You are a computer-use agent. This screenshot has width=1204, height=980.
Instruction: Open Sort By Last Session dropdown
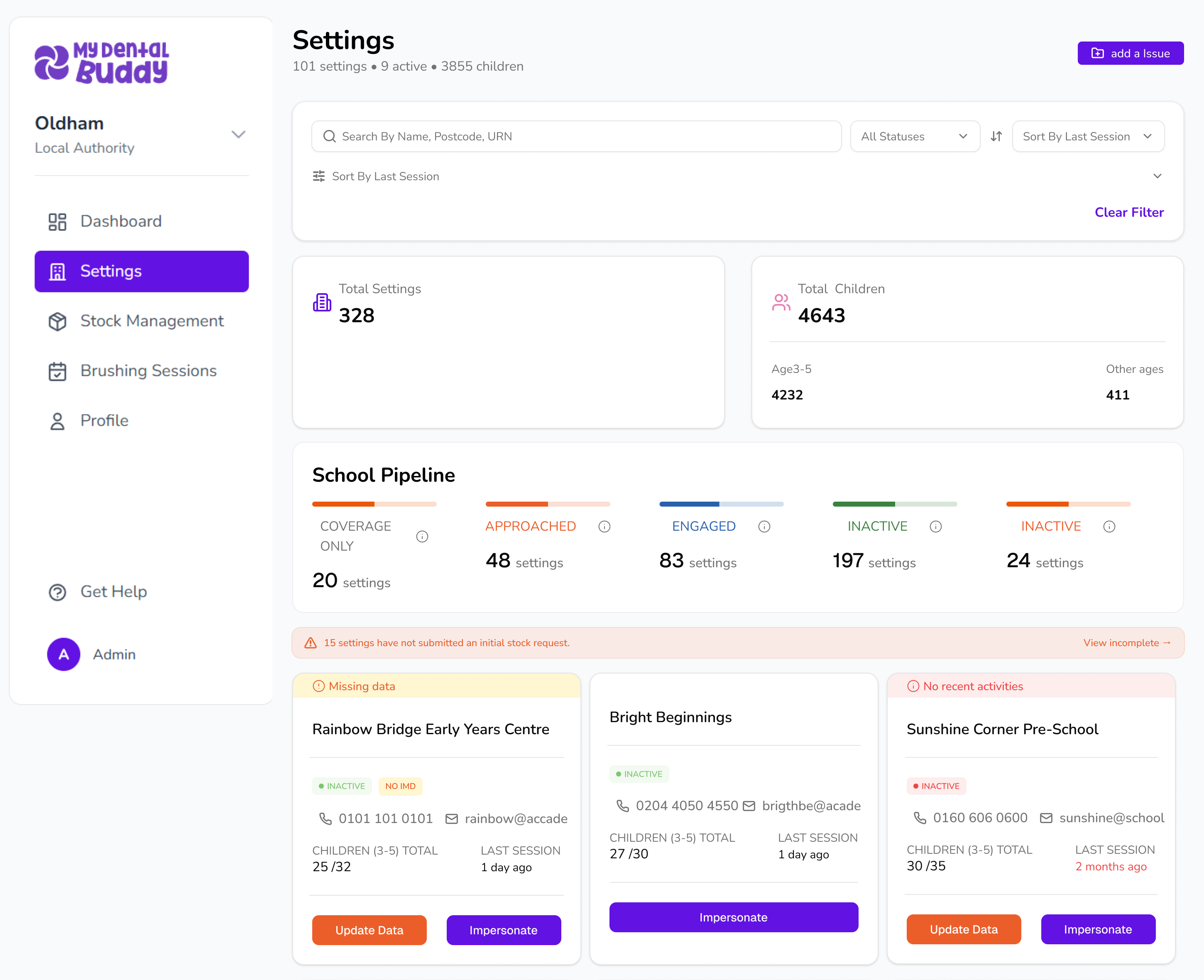pos(1087,136)
